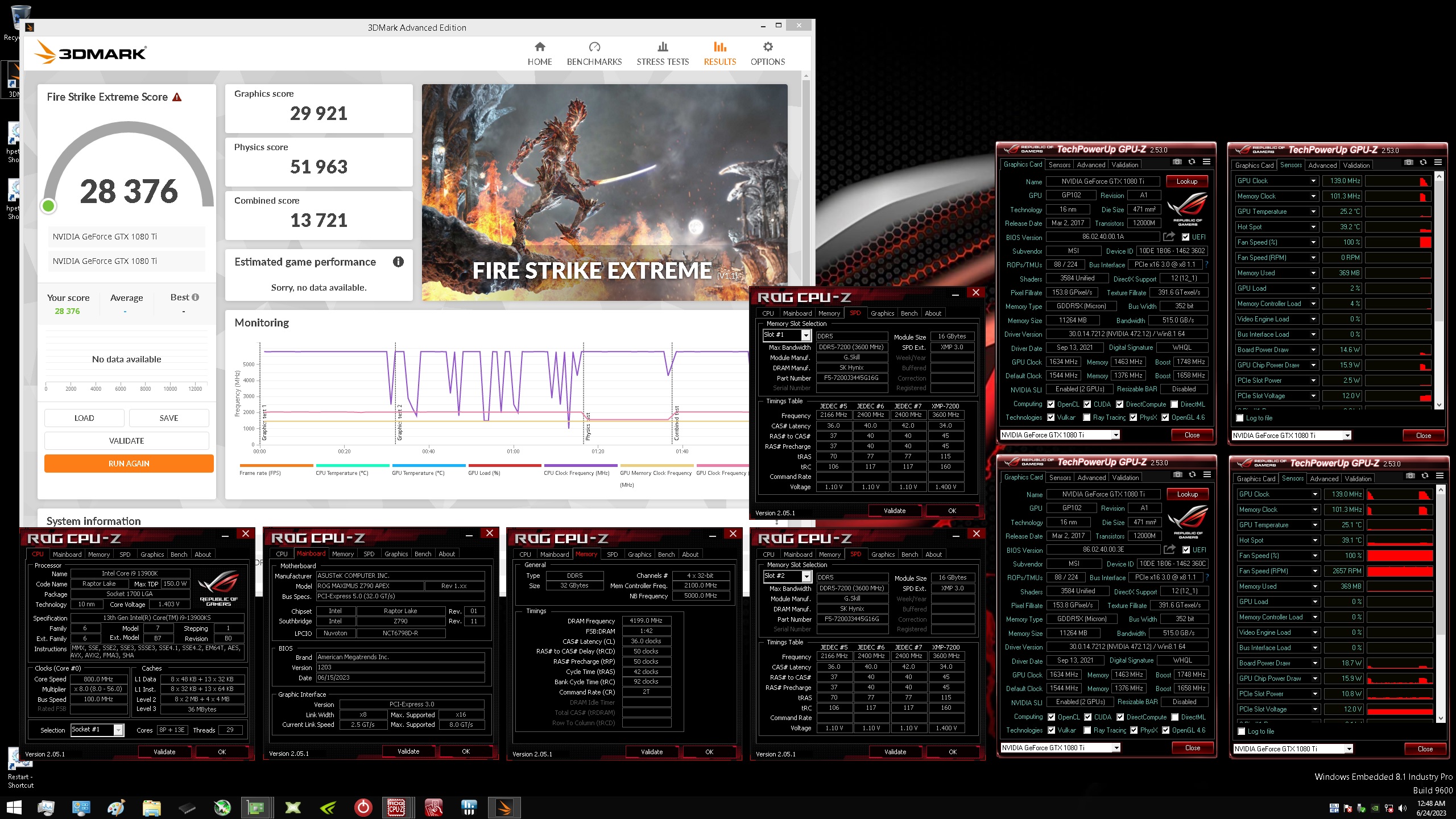This screenshot has height=819, width=1456.
Task: Click question mark beside Bus Interface in BIOS 86.02.40.00.3E window
Action: click(1207, 577)
